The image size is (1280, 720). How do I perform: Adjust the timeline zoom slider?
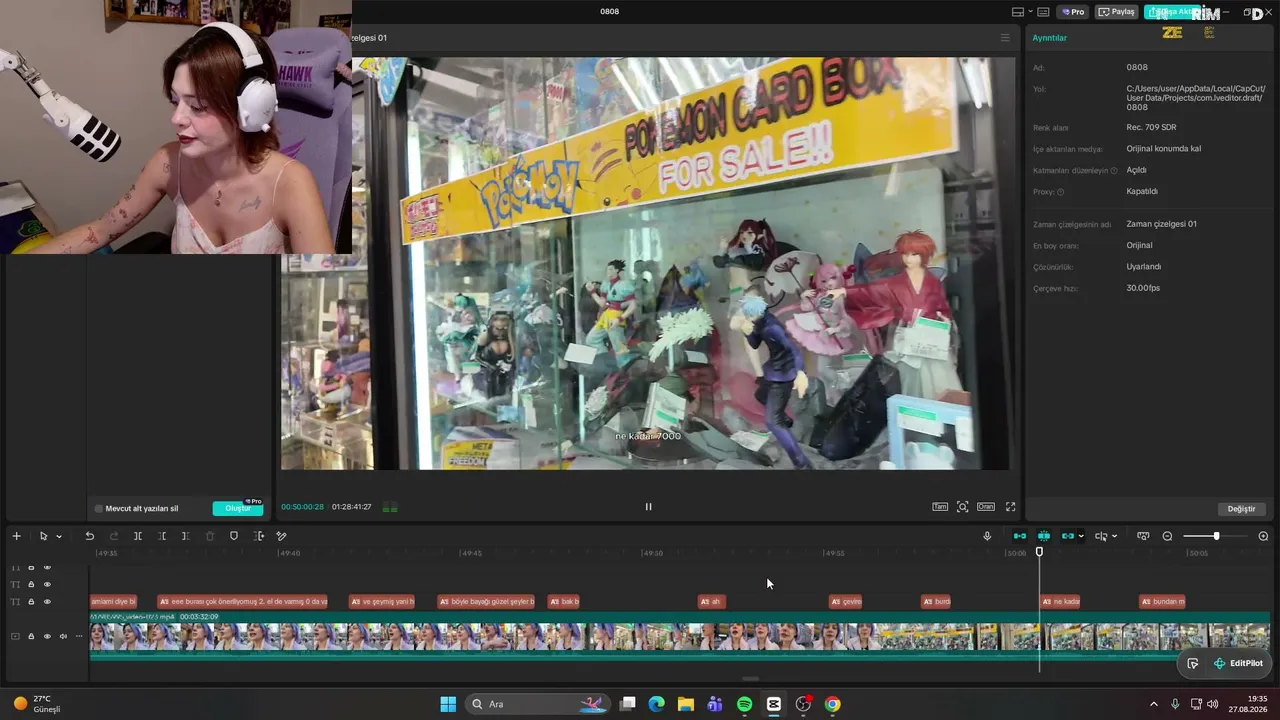pos(1216,536)
